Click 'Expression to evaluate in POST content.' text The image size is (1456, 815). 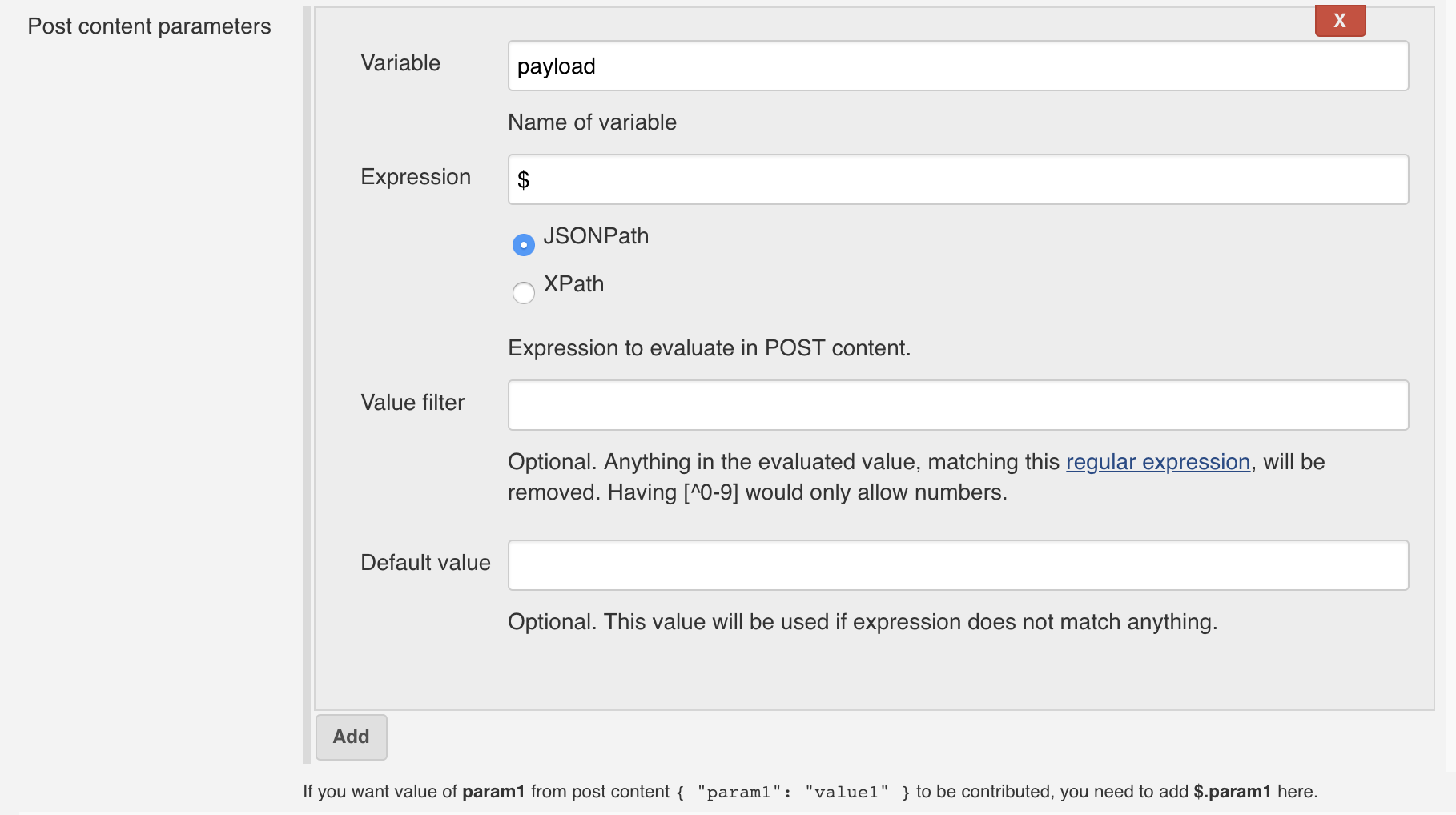click(709, 348)
